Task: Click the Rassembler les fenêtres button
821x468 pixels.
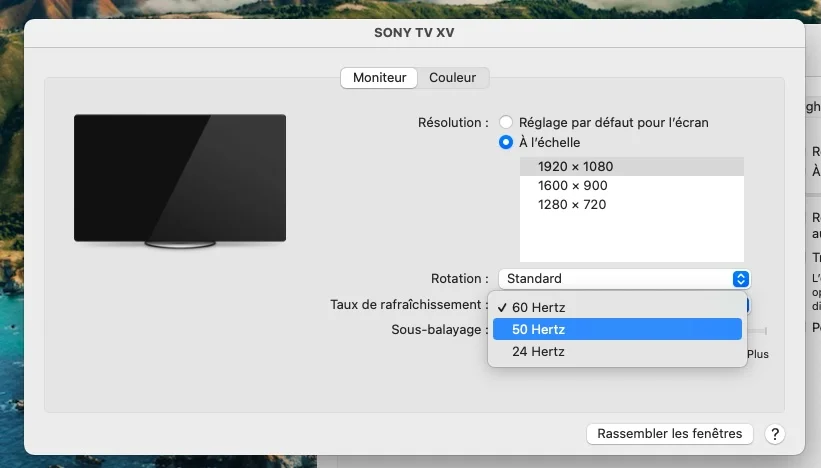Action: click(x=669, y=433)
